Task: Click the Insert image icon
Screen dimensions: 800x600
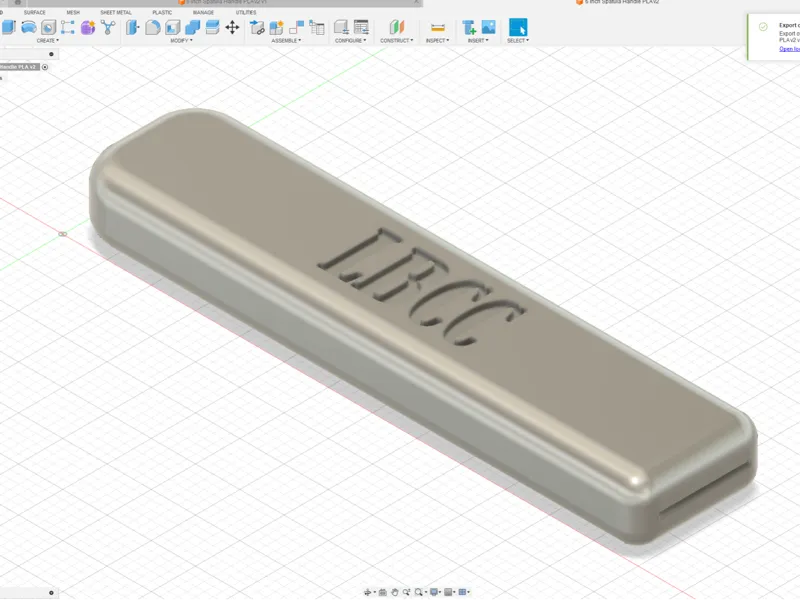Action: [x=488, y=27]
